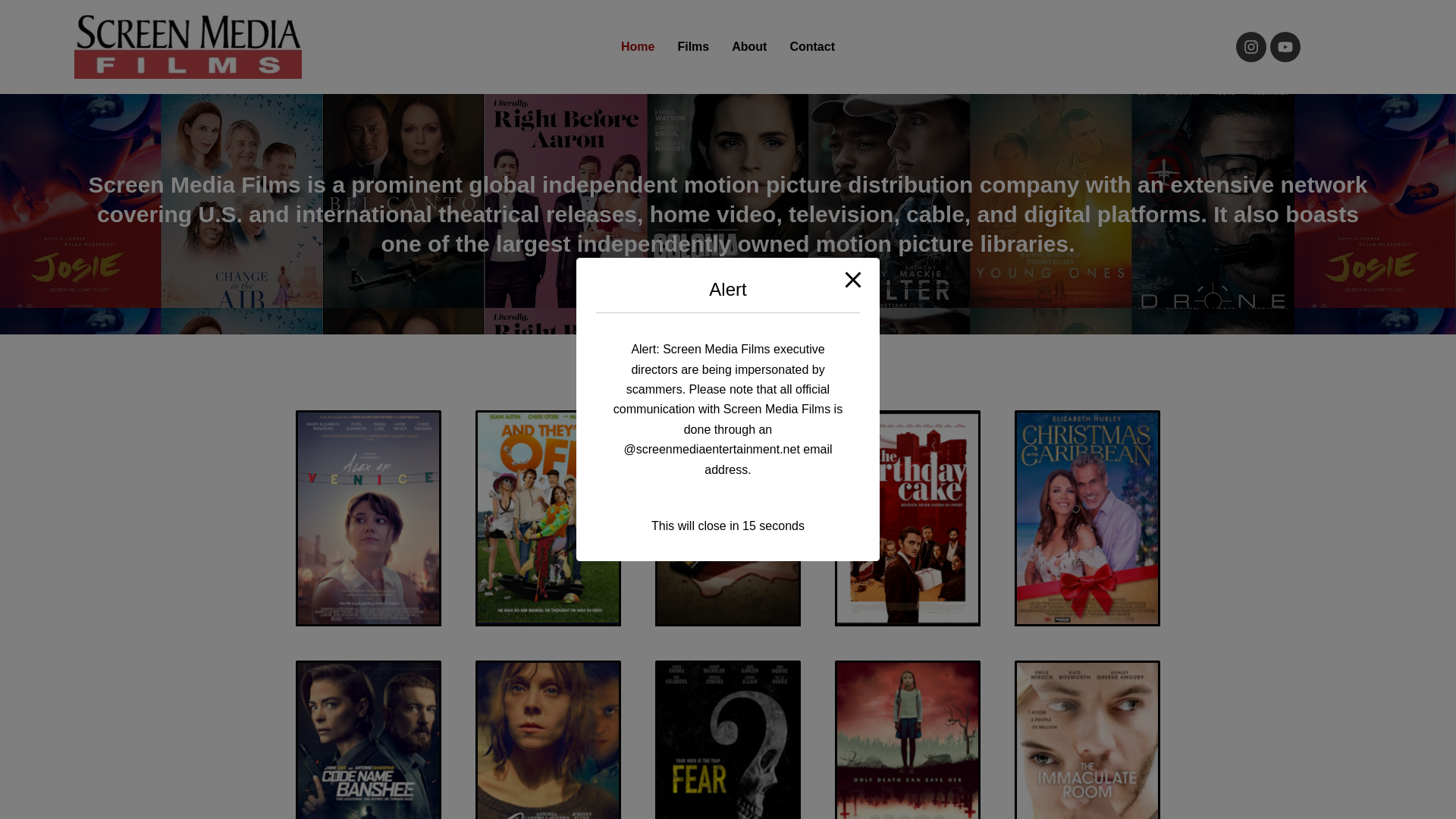
Task: Select the Code Name Banshee poster
Action: pos(369,739)
